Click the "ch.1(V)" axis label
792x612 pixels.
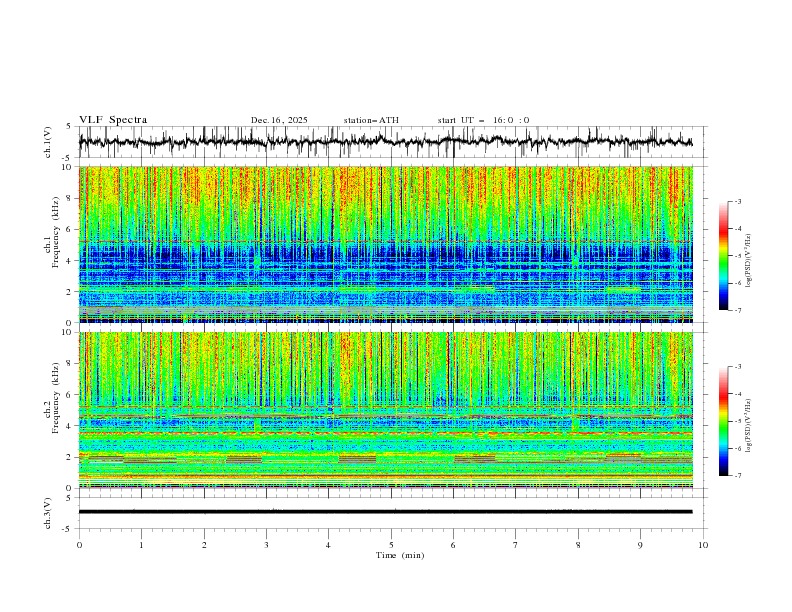48,142
